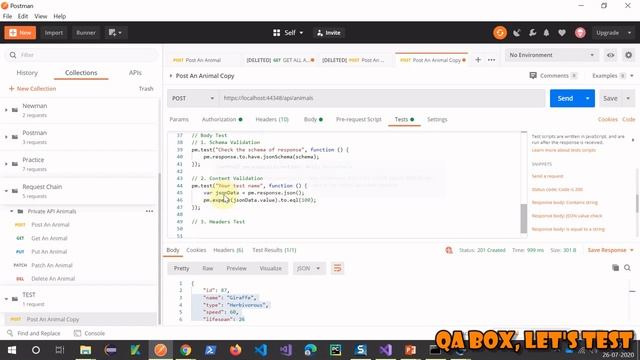Open the No Environment dropdown
Screen dimensions: 640x360
point(551,55)
